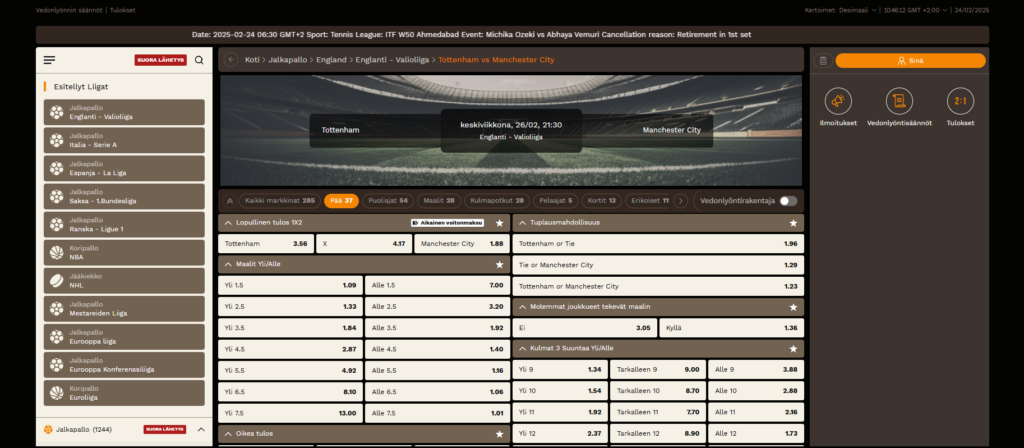
Task: Favorite the Oikea tulos market star
Action: (500, 434)
